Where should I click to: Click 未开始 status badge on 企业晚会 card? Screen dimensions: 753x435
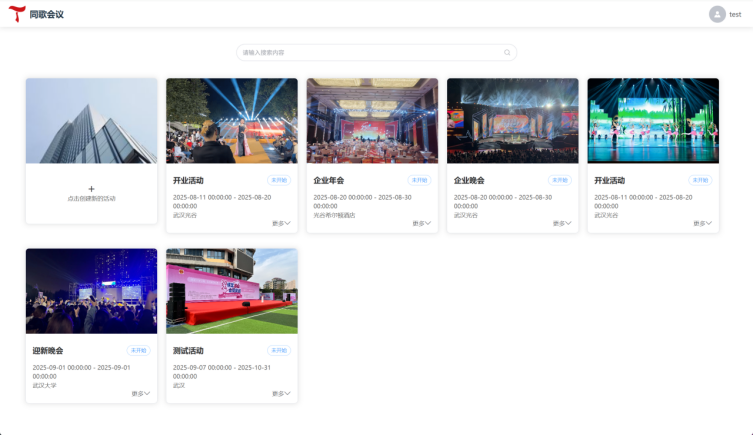pyautogui.click(x=560, y=180)
